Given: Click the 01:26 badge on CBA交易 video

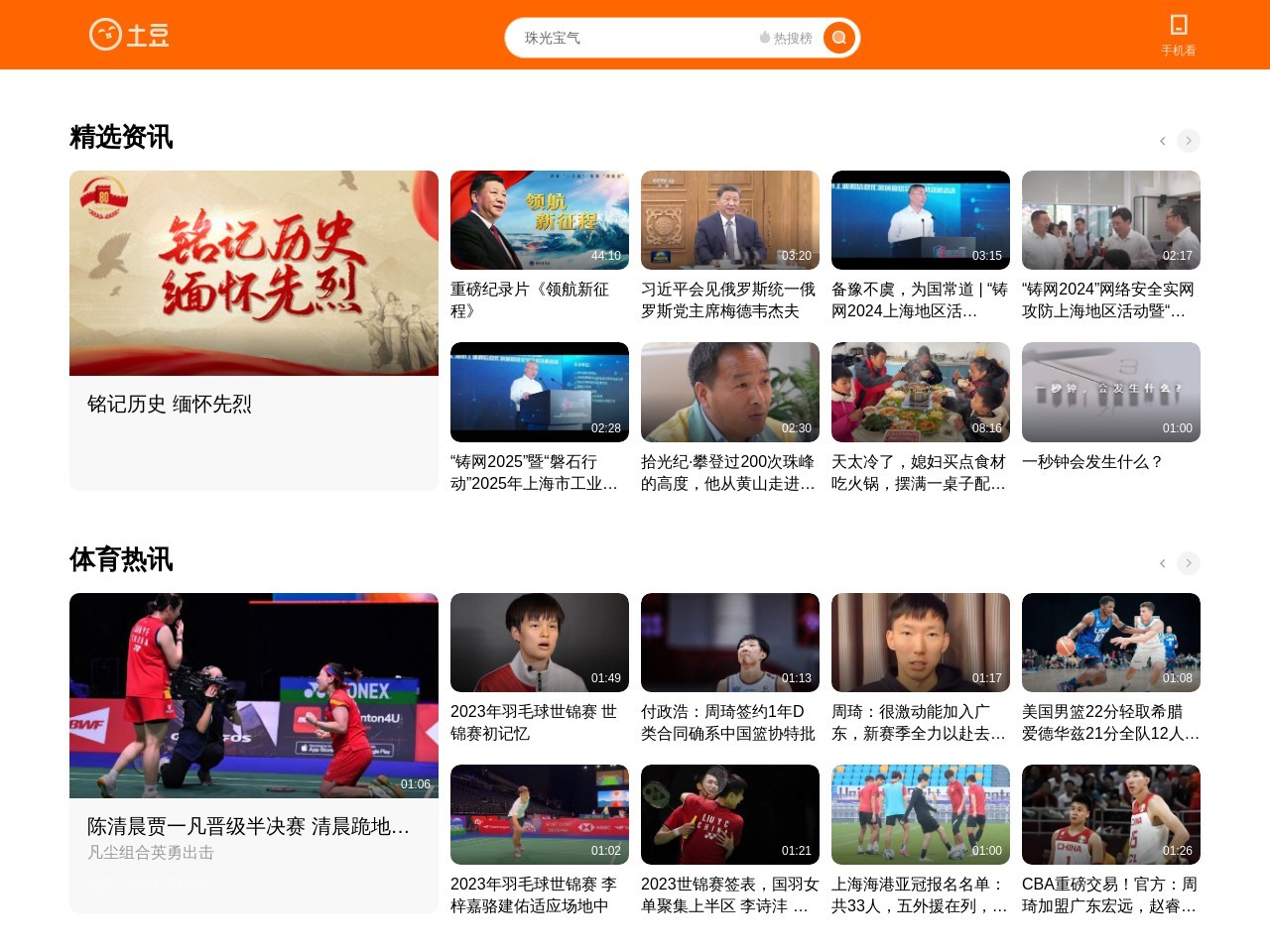Looking at the screenshot, I should click(x=1177, y=850).
